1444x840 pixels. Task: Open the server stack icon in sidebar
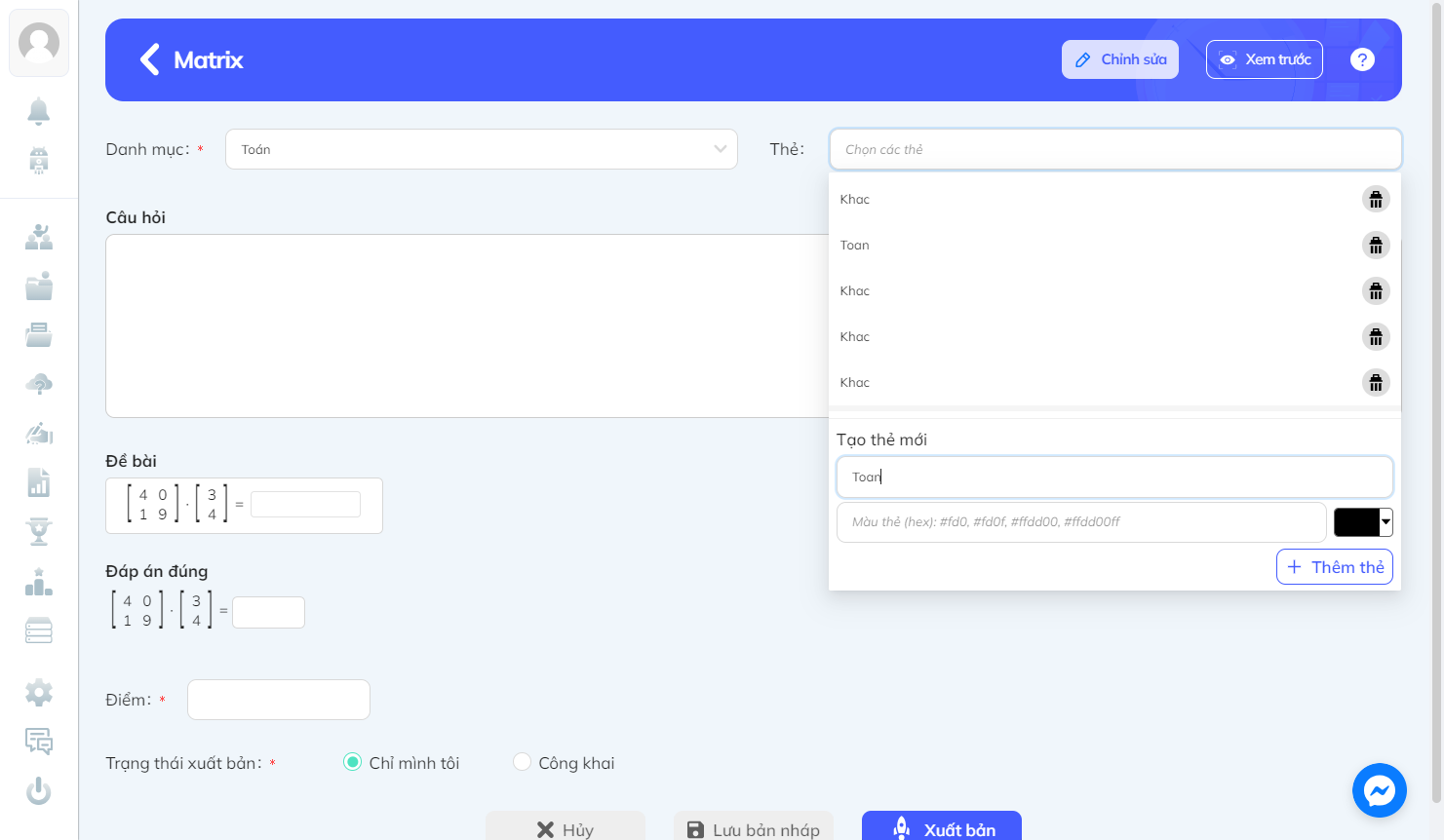pyautogui.click(x=39, y=630)
